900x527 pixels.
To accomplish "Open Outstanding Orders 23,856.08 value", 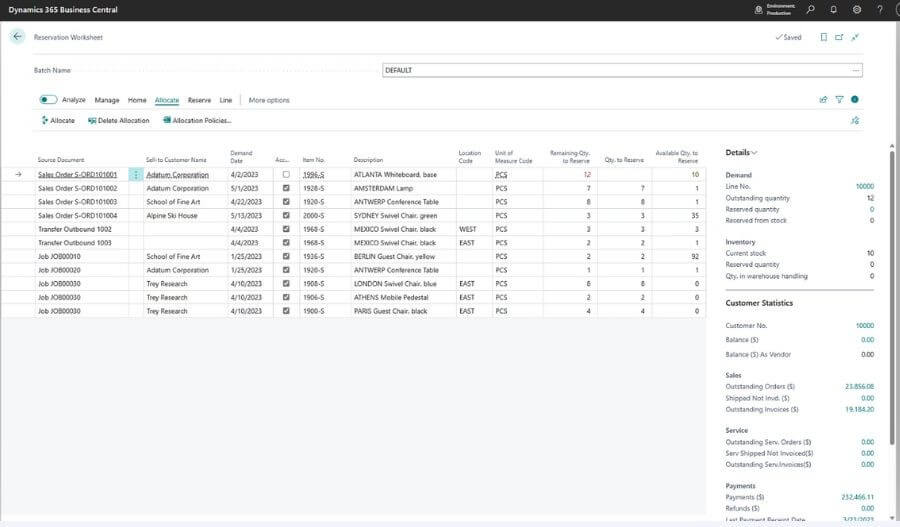I will (859, 386).
